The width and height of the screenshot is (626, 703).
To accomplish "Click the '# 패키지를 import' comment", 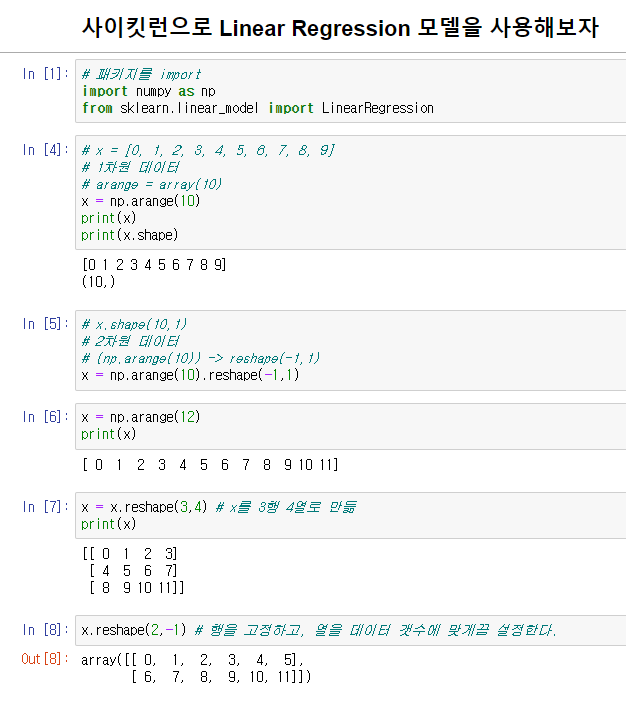I will 141,74.
